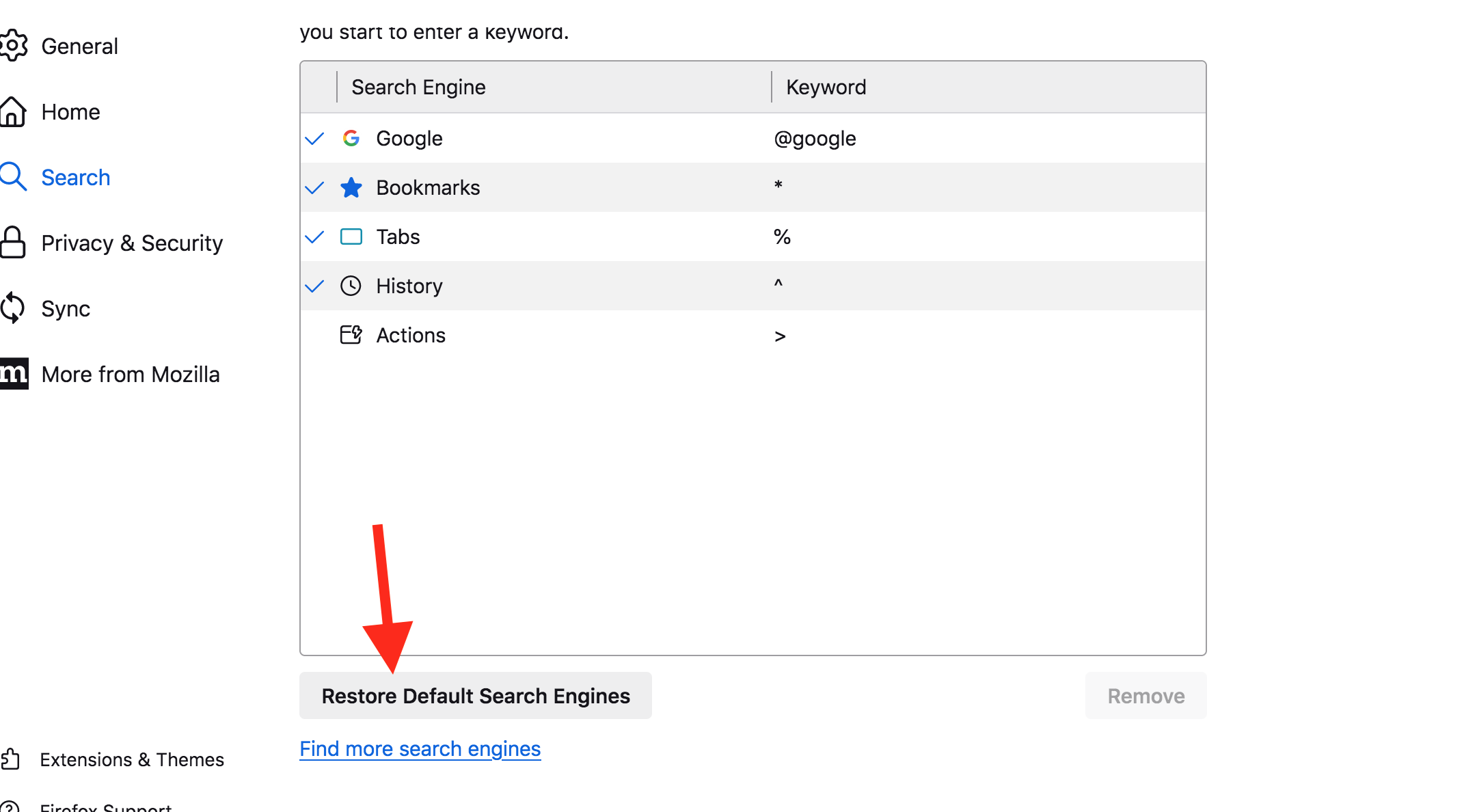Image resolution: width=1464 pixels, height=812 pixels.
Task: Click the Sync arrows icon
Action: [13, 308]
